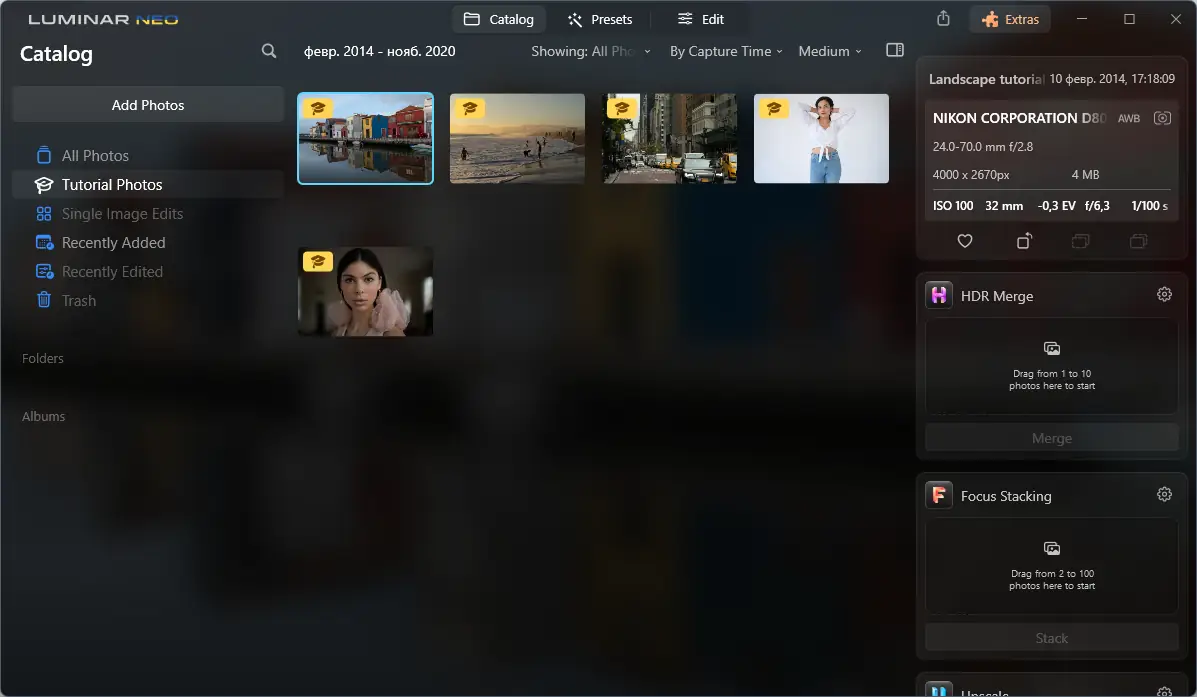Click the rotate photo icon

[1024, 241]
